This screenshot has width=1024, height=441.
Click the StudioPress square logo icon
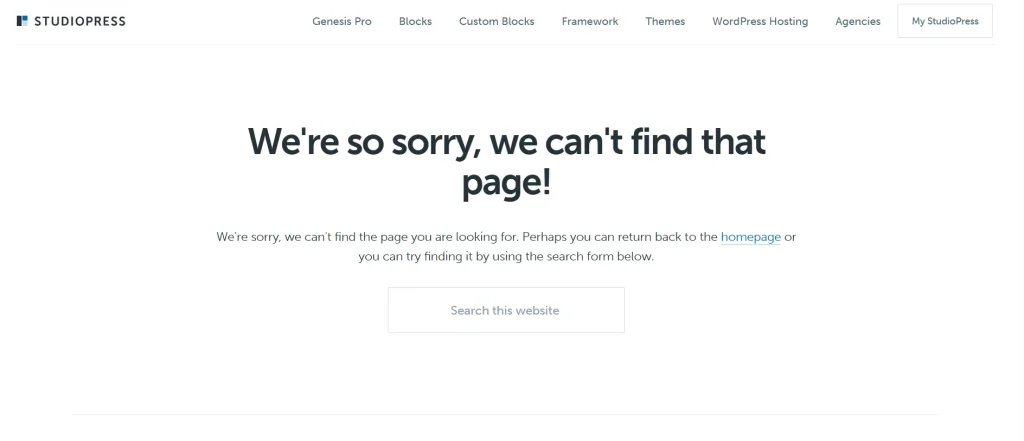pos(22,21)
